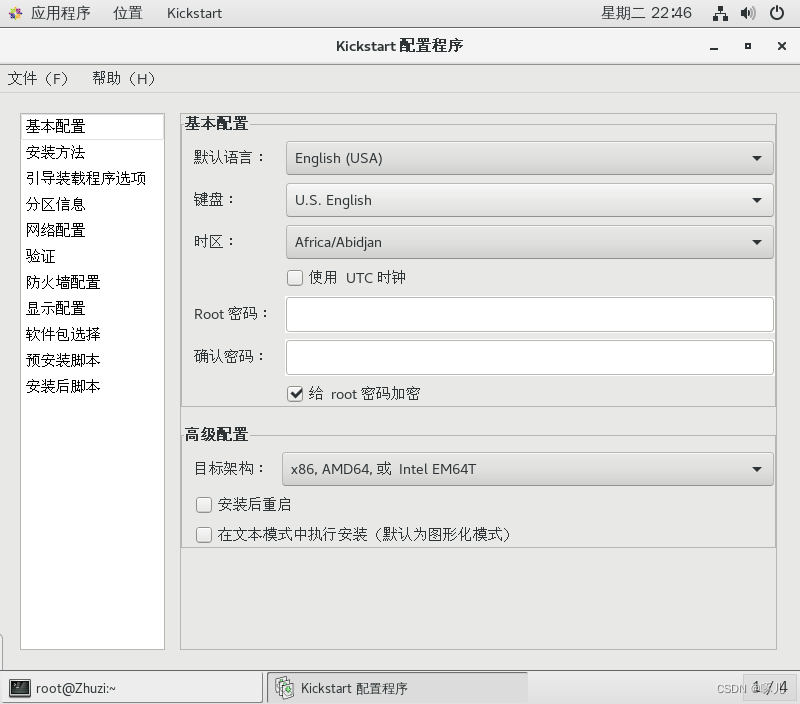Open the 时区 Africa/Abidjan dropdown
This screenshot has width=800, height=704.
pos(530,242)
